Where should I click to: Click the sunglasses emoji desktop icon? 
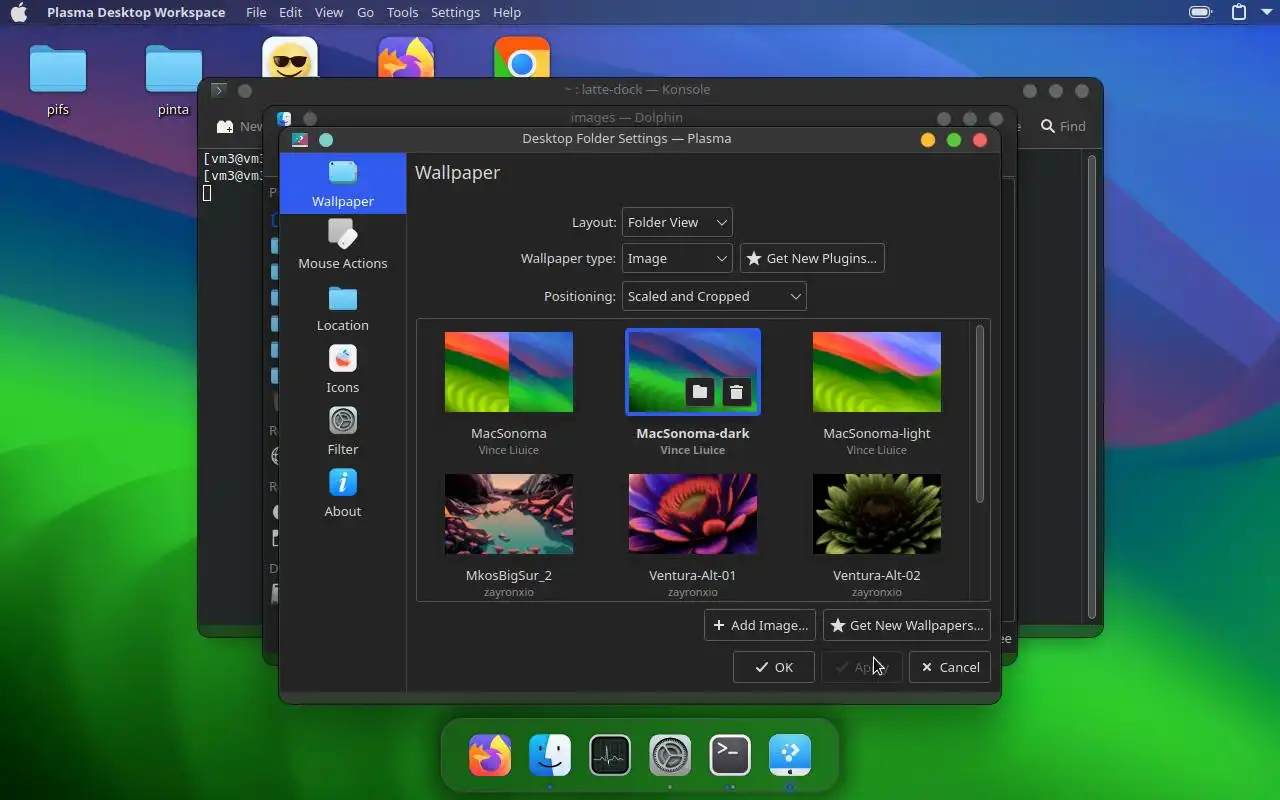290,58
